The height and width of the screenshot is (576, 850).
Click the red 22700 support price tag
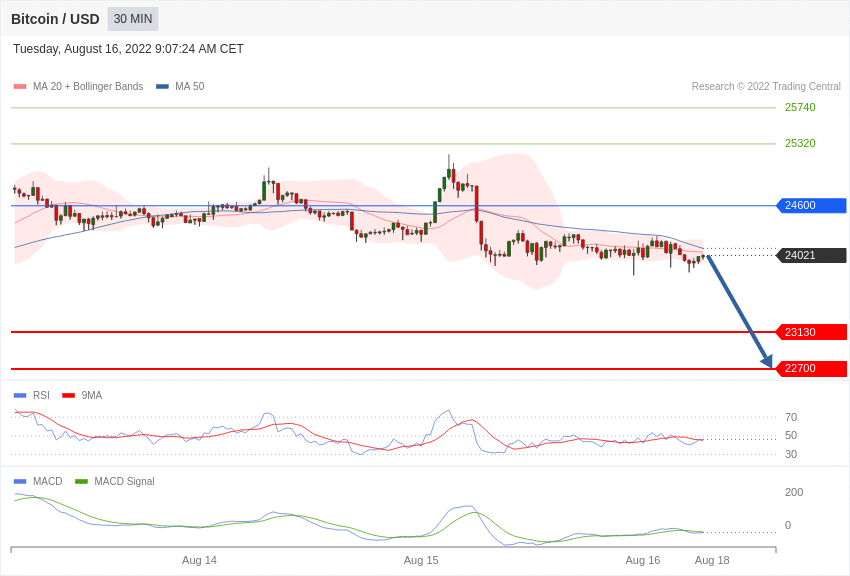click(811, 368)
